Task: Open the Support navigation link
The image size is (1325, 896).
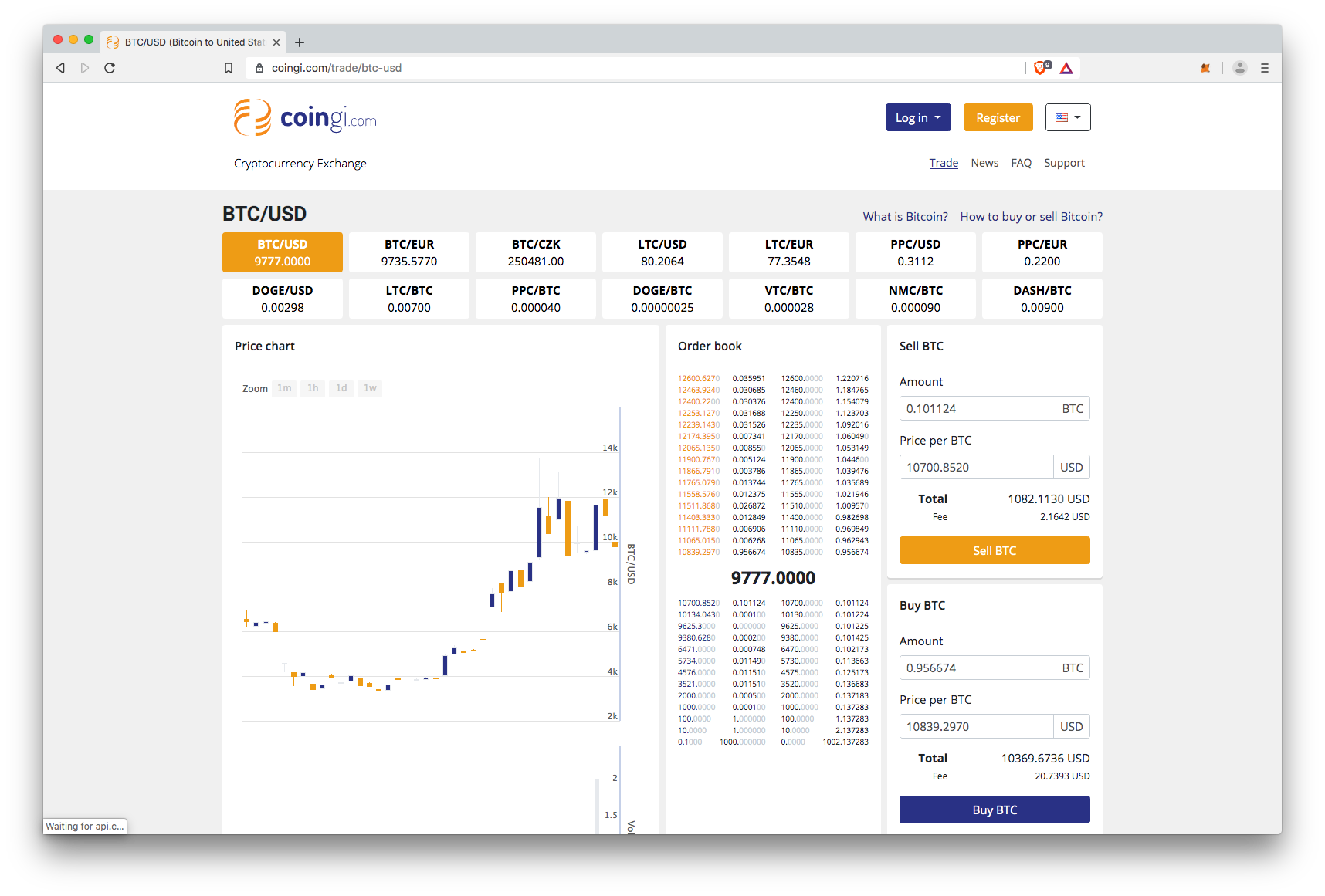Action: [x=1064, y=163]
